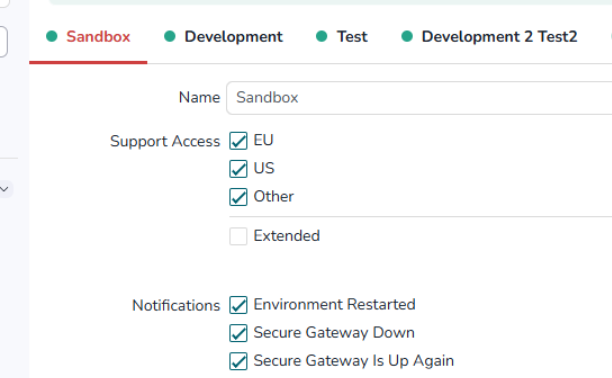Uncheck the US support access checkbox
612x378 pixels.
[x=238, y=169]
